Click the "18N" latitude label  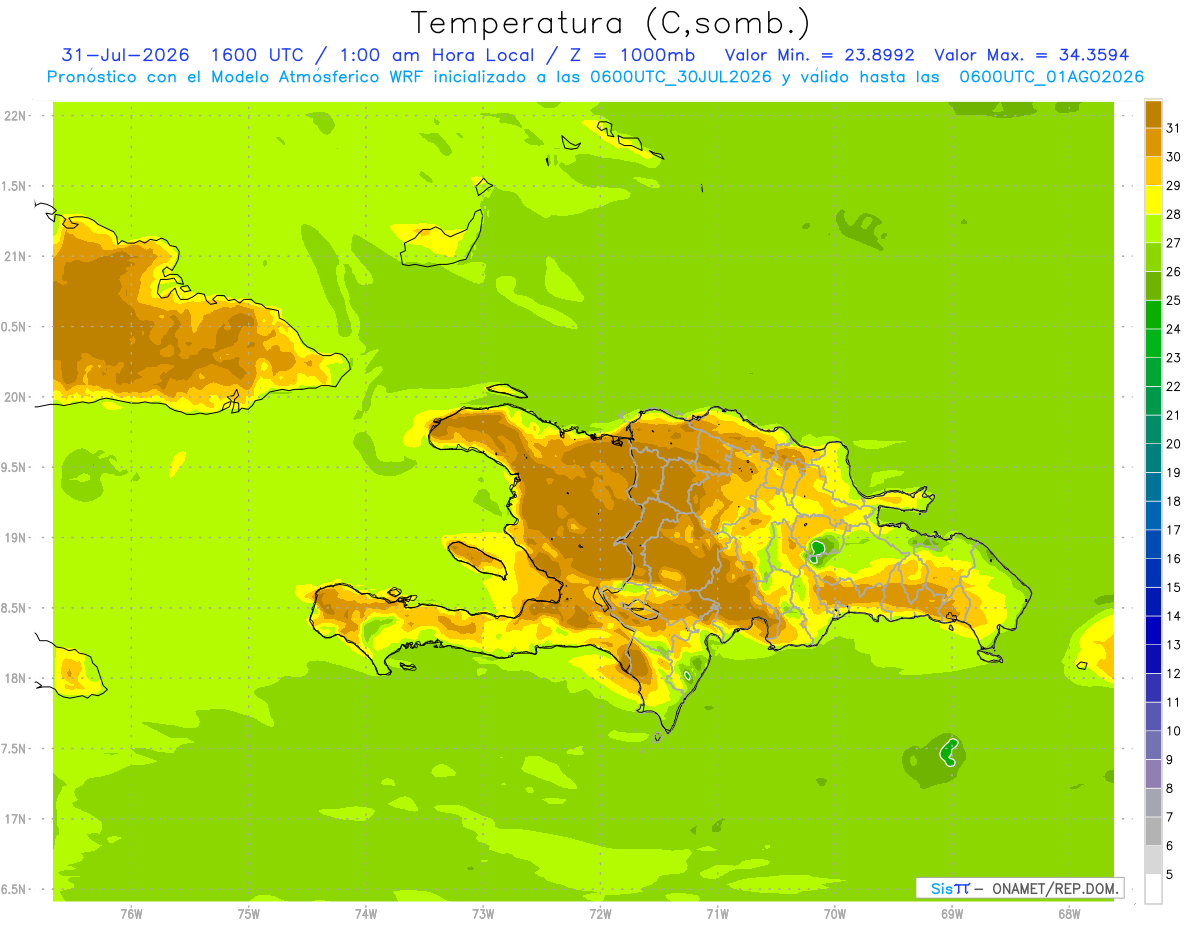click(x=15, y=678)
